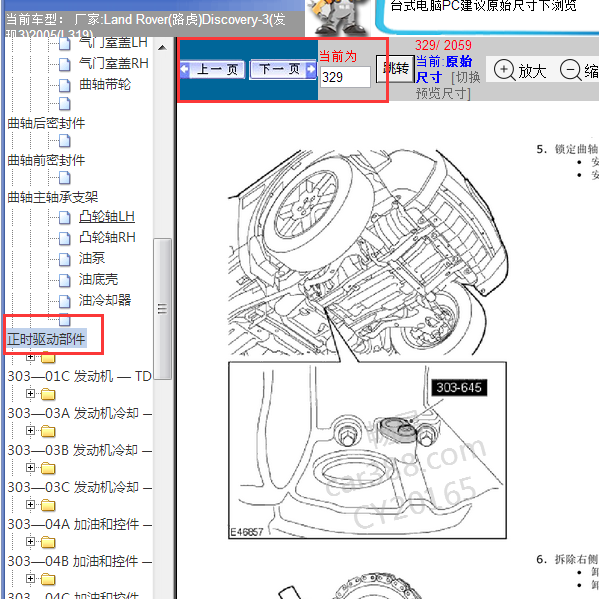Screen dimensions: 599x599
Task: Click the 放大 zoom in magnifier icon
Action: pyautogui.click(x=504, y=70)
